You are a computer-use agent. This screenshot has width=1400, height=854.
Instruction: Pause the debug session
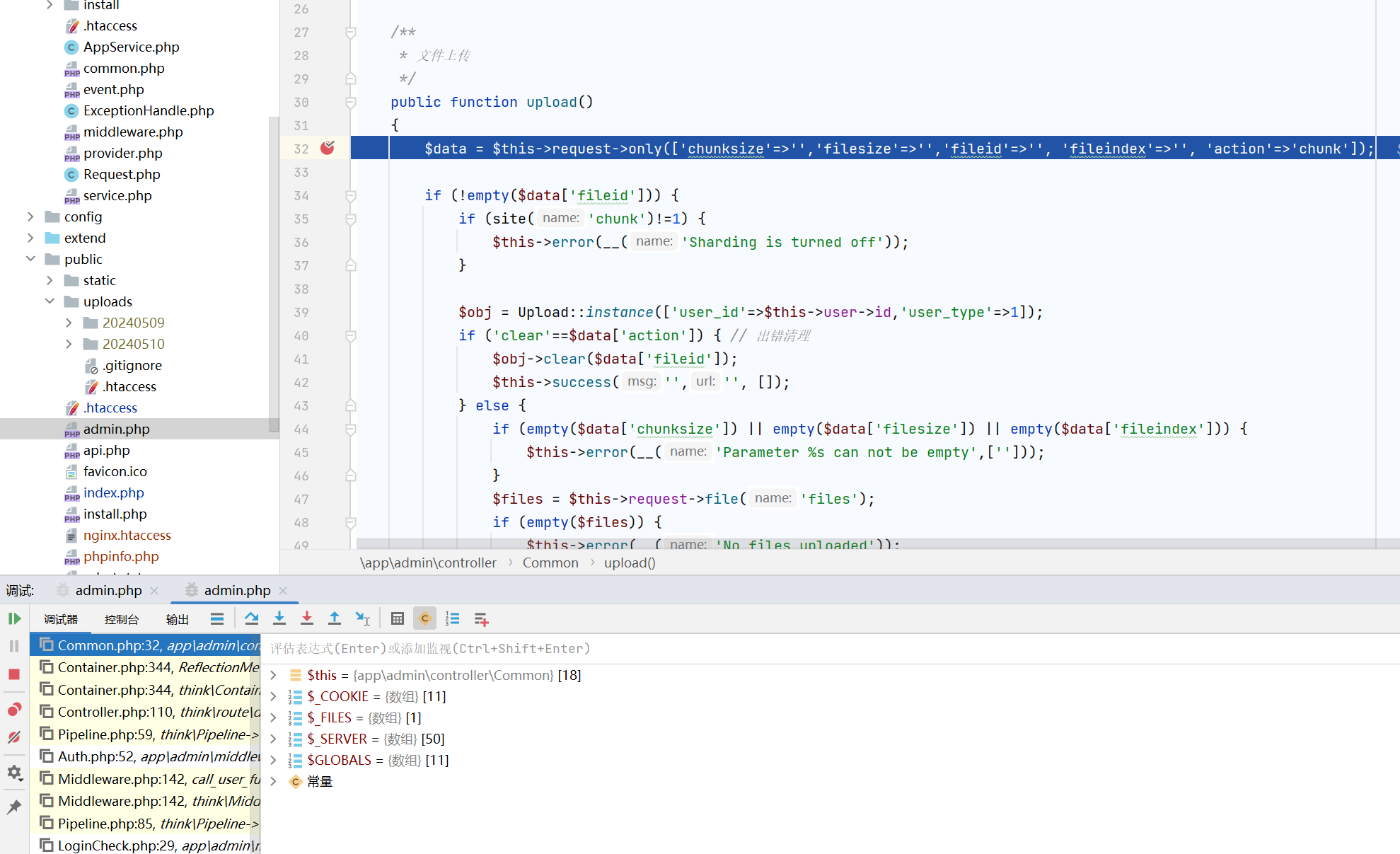pyautogui.click(x=14, y=646)
